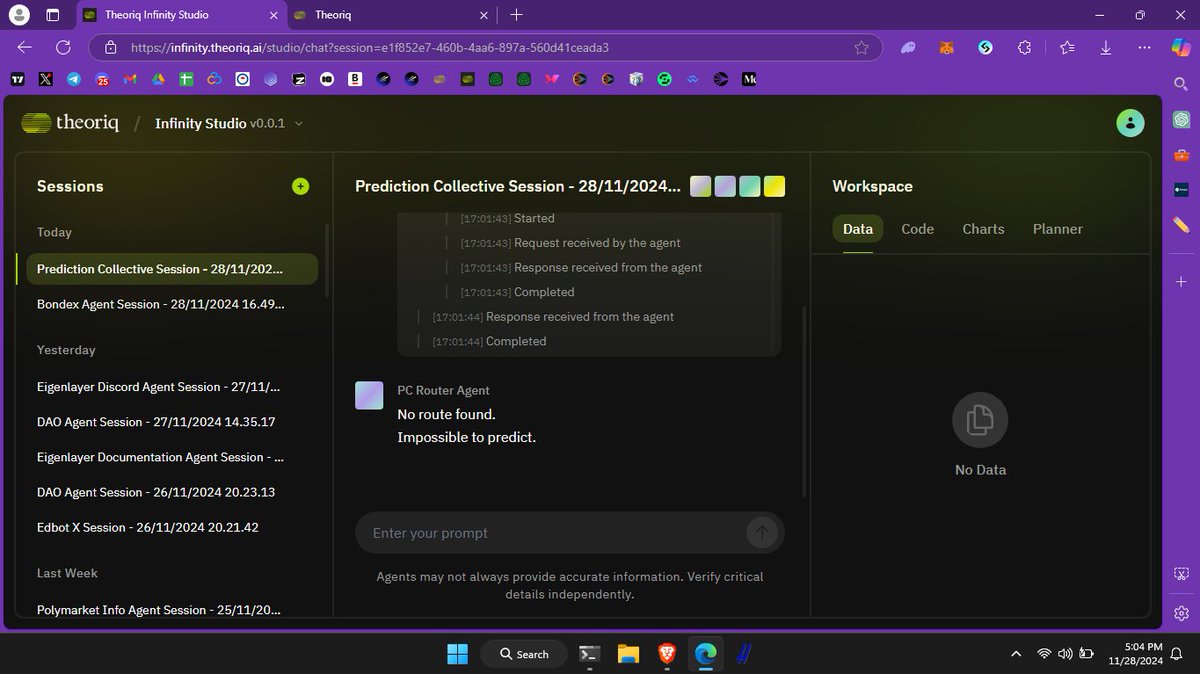Click the browser address bar
Screen dimensions: 1200x674
pyautogui.click(x=485, y=47)
